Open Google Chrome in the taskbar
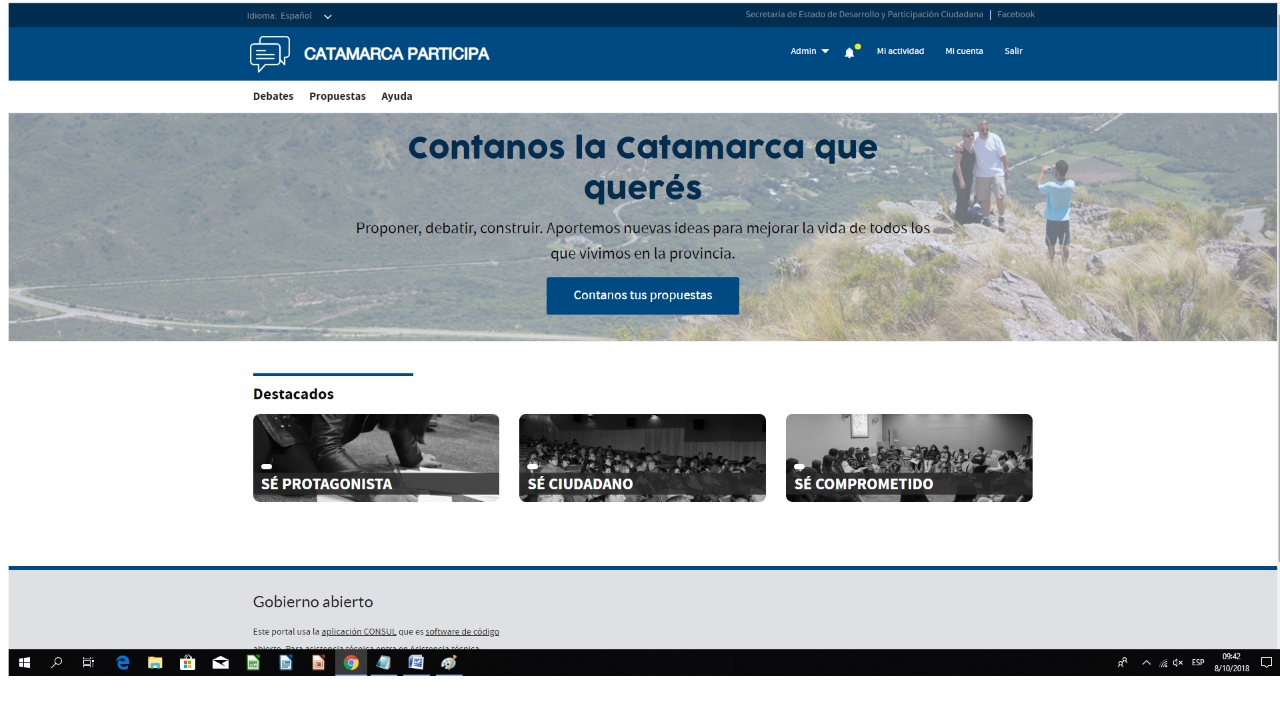The width and height of the screenshot is (1280, 720). 351,663
